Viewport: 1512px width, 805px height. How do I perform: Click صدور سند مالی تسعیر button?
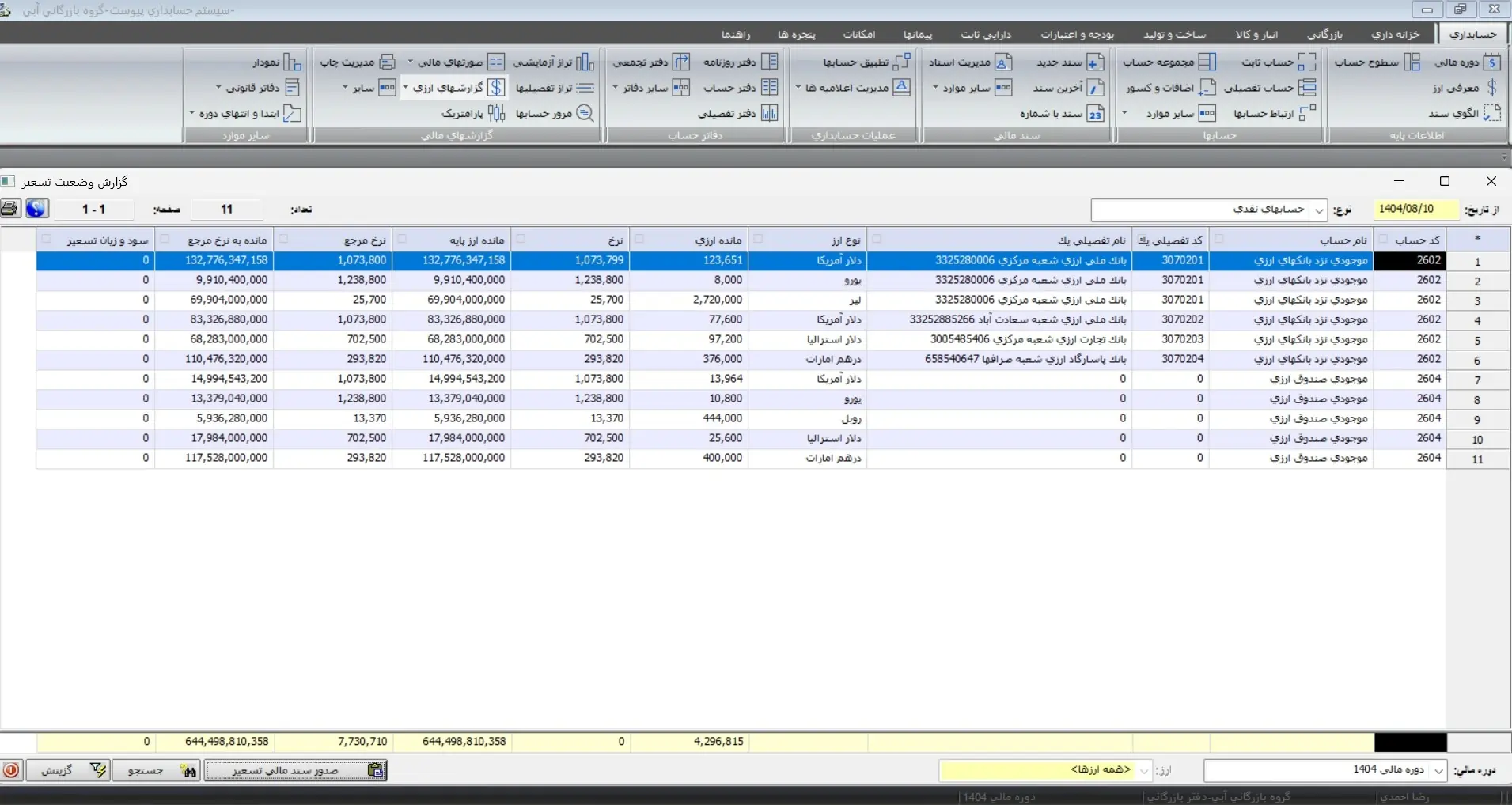[295, 770]
